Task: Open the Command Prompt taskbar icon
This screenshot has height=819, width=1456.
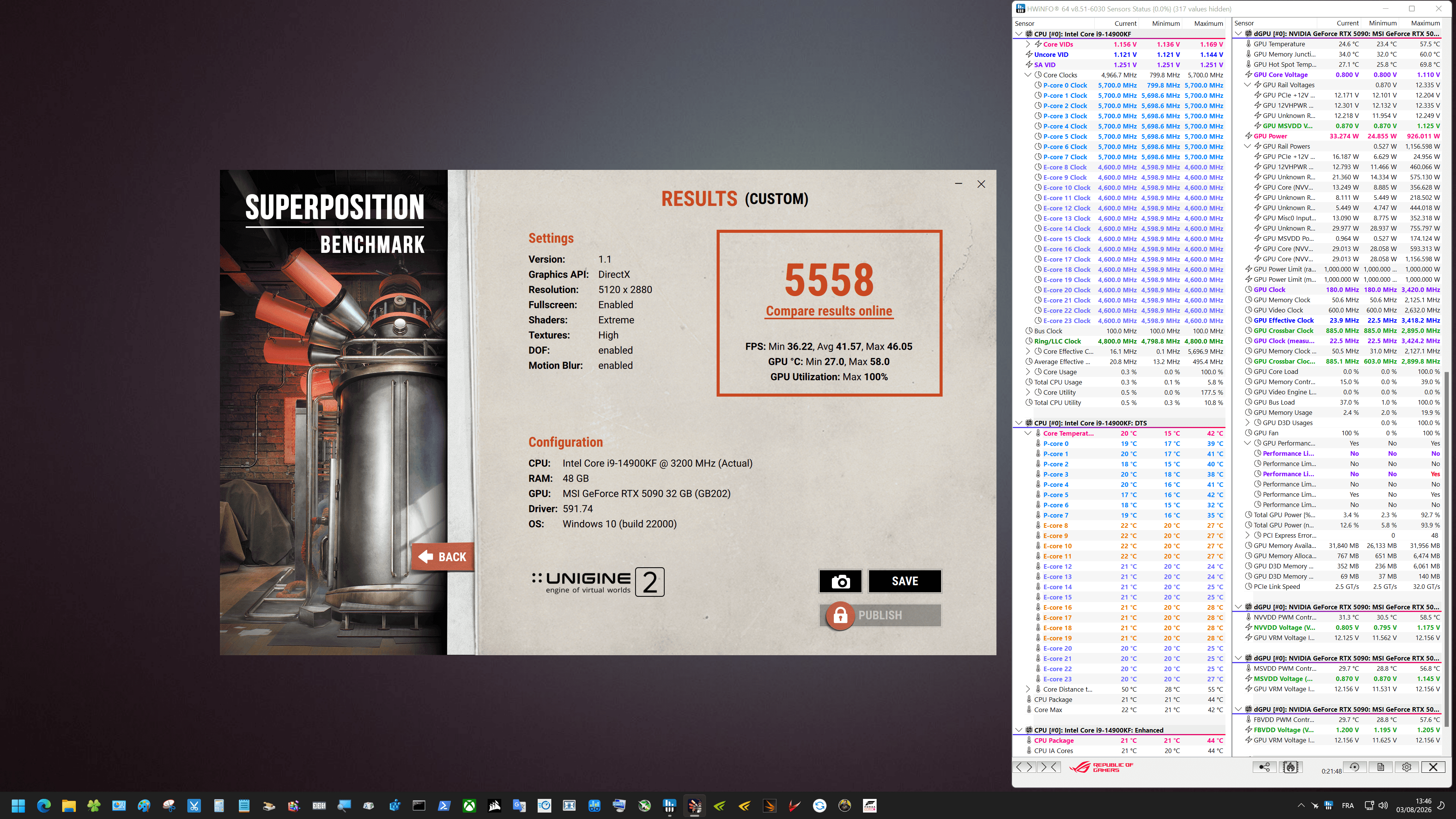Action: pos(419,805)
